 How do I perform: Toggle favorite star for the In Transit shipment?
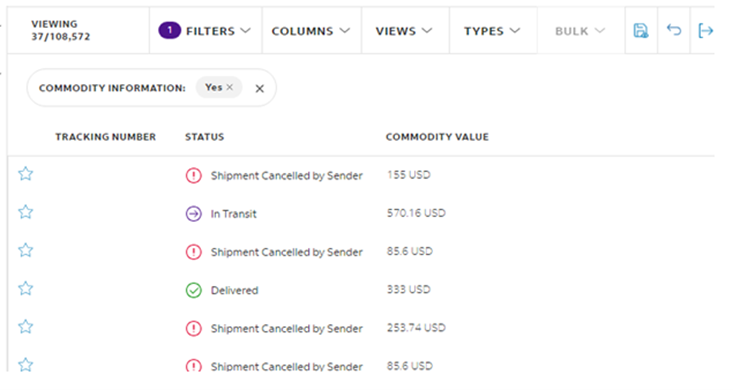pos(26,212)
